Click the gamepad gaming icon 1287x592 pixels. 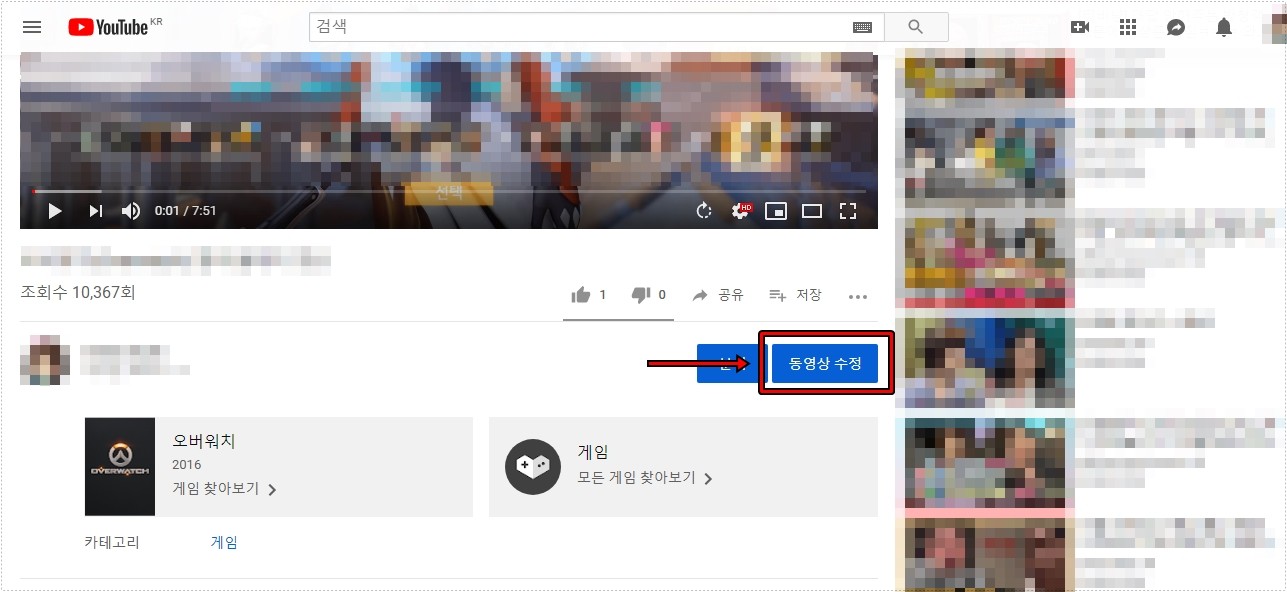(533, 467)
